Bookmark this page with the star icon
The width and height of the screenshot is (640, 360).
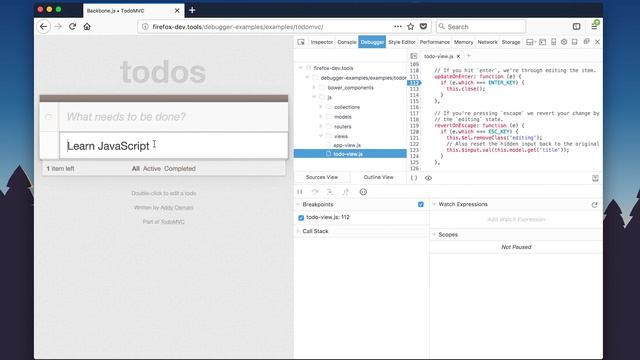(x=411, y=27)
